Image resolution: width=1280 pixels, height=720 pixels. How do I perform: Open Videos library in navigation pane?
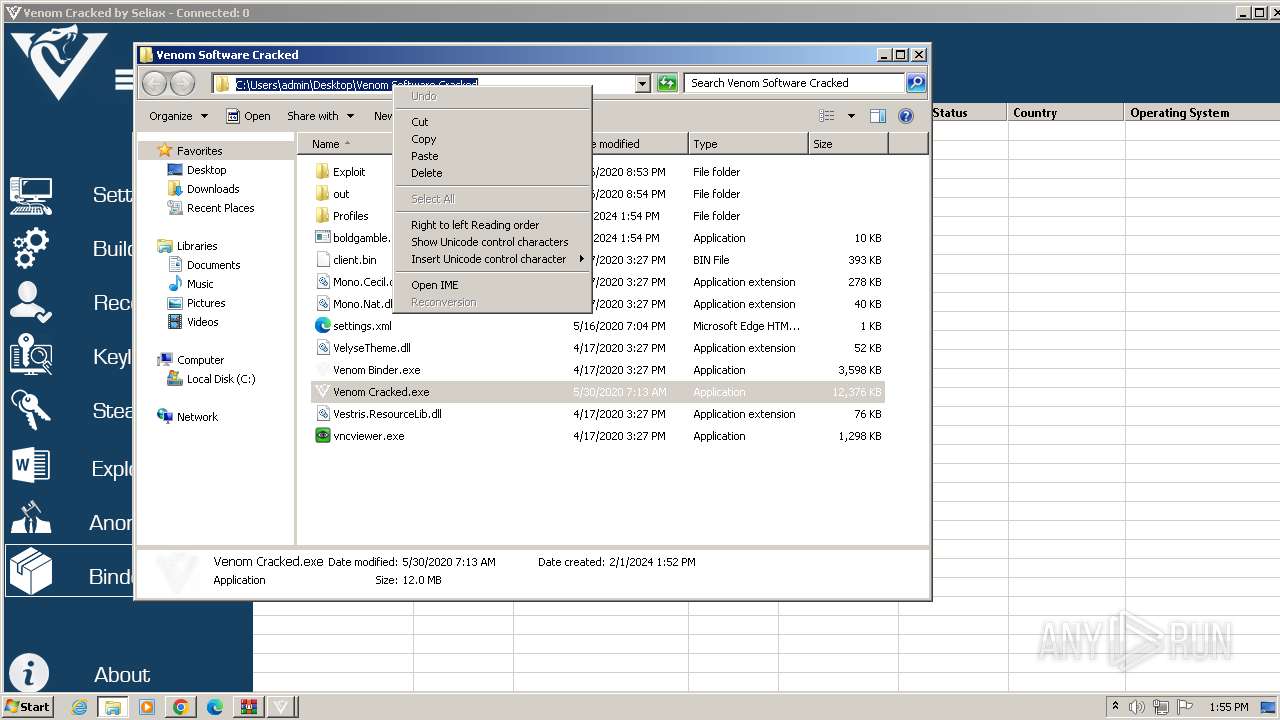pyautogui.click(x=202, y=322)
